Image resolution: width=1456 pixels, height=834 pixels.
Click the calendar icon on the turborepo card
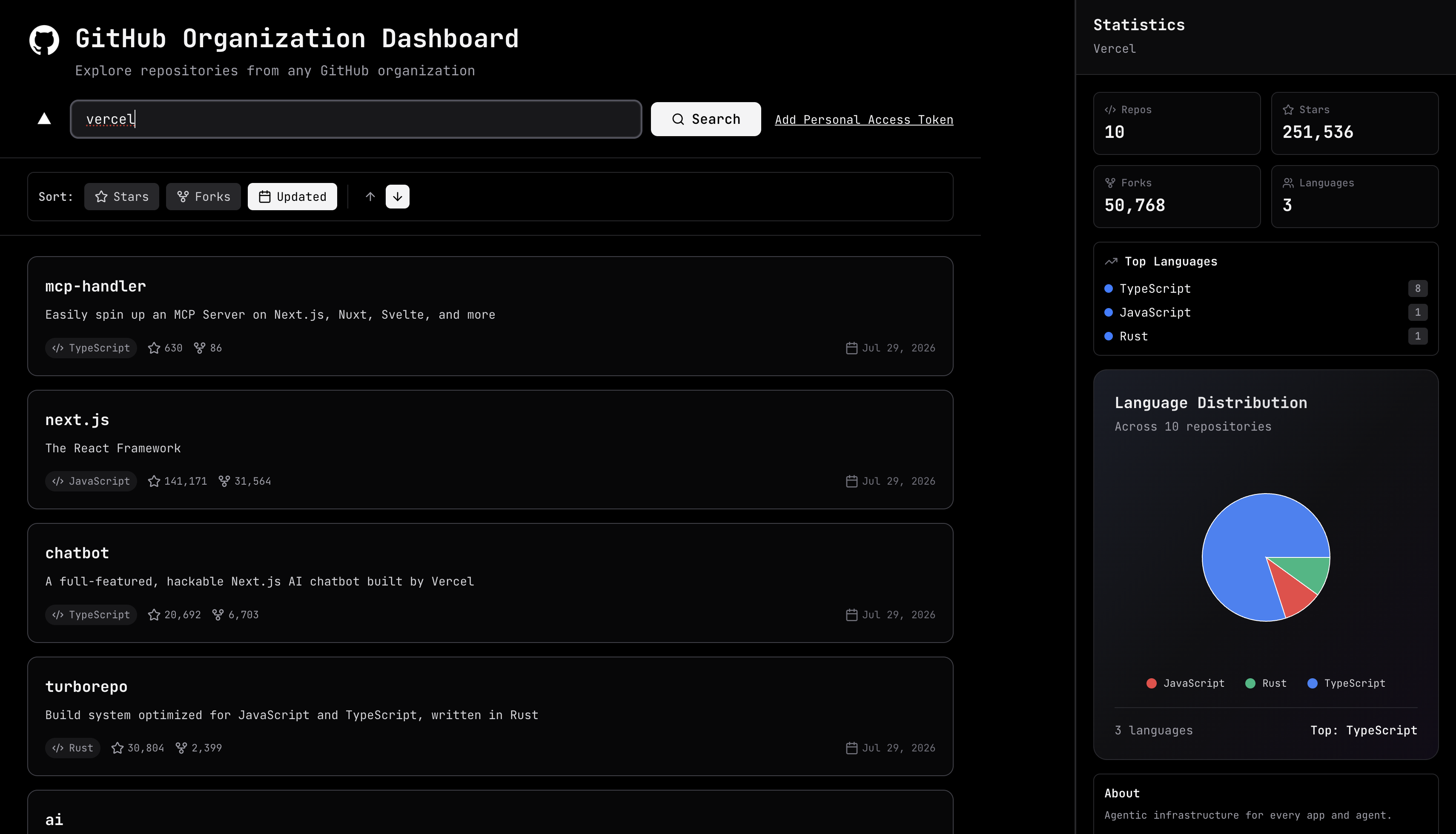852,748
